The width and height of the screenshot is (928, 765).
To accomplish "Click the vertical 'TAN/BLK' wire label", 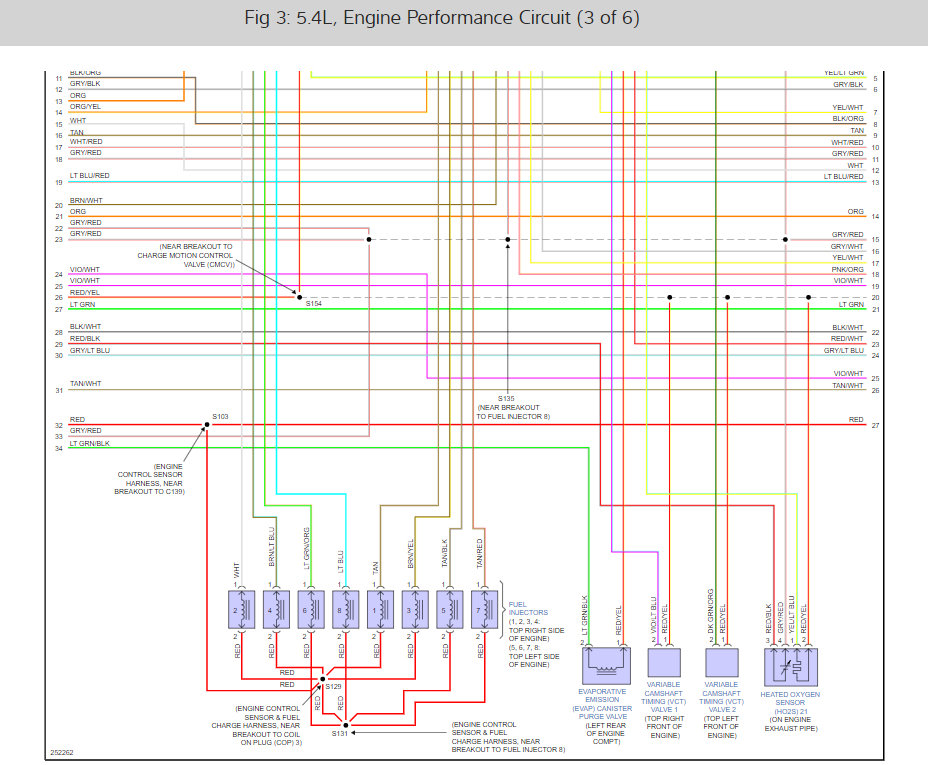I will click(x=445, y=553).
